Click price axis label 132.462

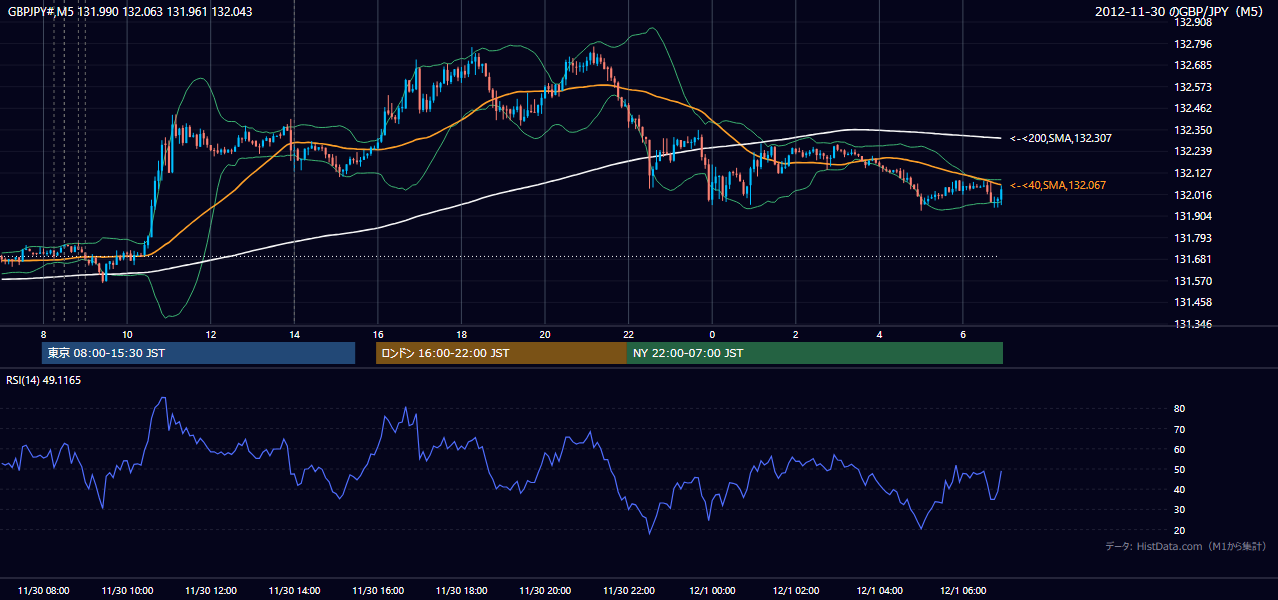click(1192, 108)
